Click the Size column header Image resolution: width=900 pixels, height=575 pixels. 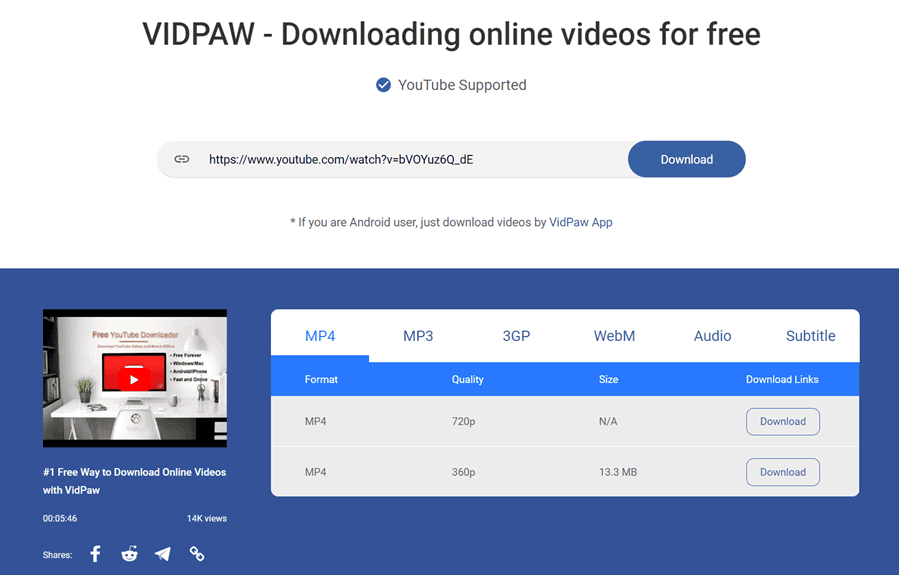tap(608, 379)
